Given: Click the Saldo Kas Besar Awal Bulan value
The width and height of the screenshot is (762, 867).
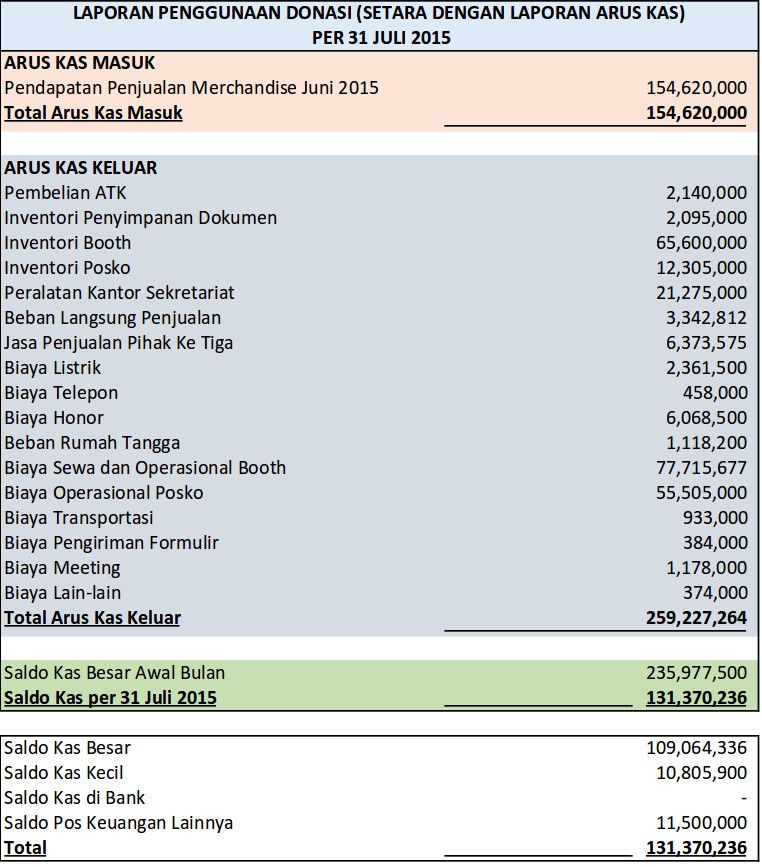Looking at the screenshot, I should tap(696, 672).
